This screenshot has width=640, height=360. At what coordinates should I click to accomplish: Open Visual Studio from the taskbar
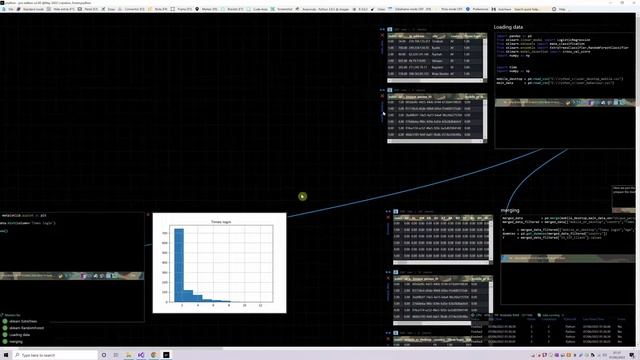141,355
